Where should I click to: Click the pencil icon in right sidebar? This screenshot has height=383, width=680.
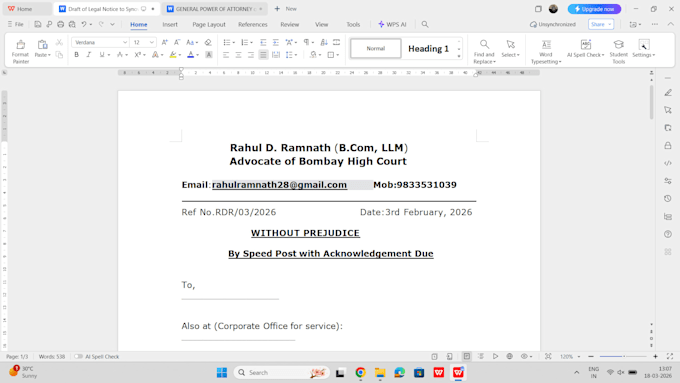pyautogui.click(x=668, y=93)
